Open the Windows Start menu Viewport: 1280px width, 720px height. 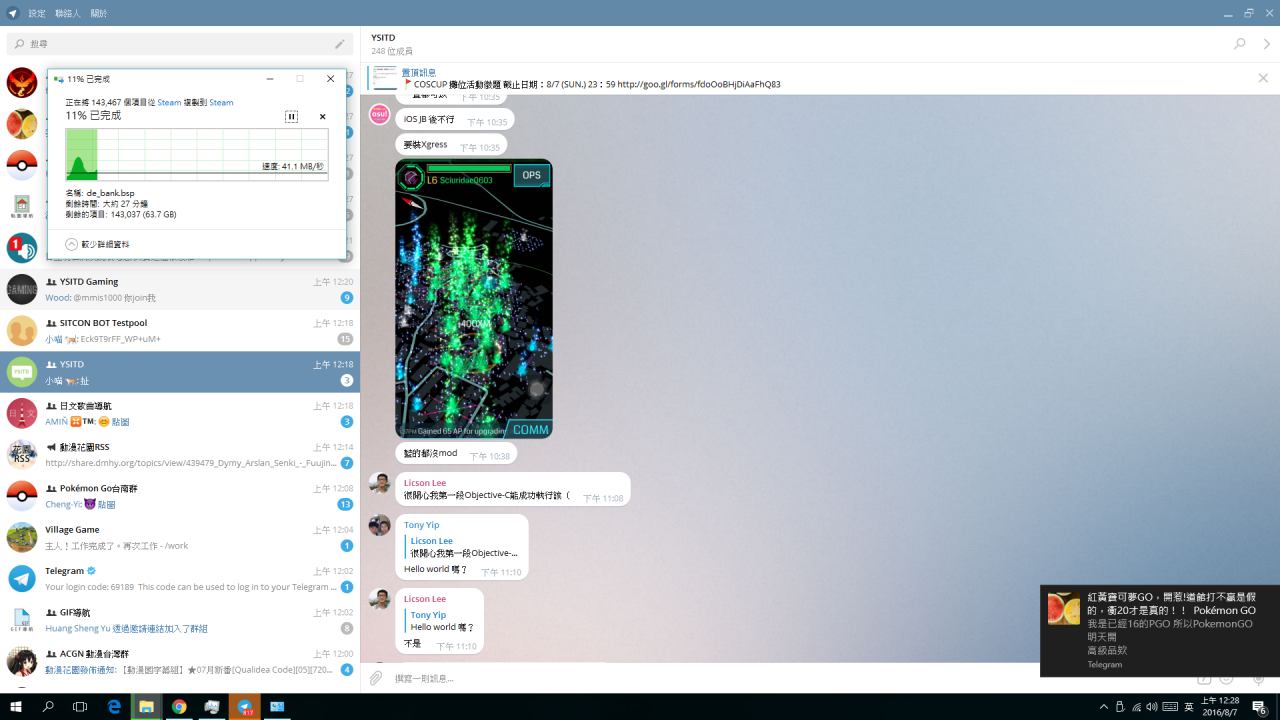coord(15,707)
